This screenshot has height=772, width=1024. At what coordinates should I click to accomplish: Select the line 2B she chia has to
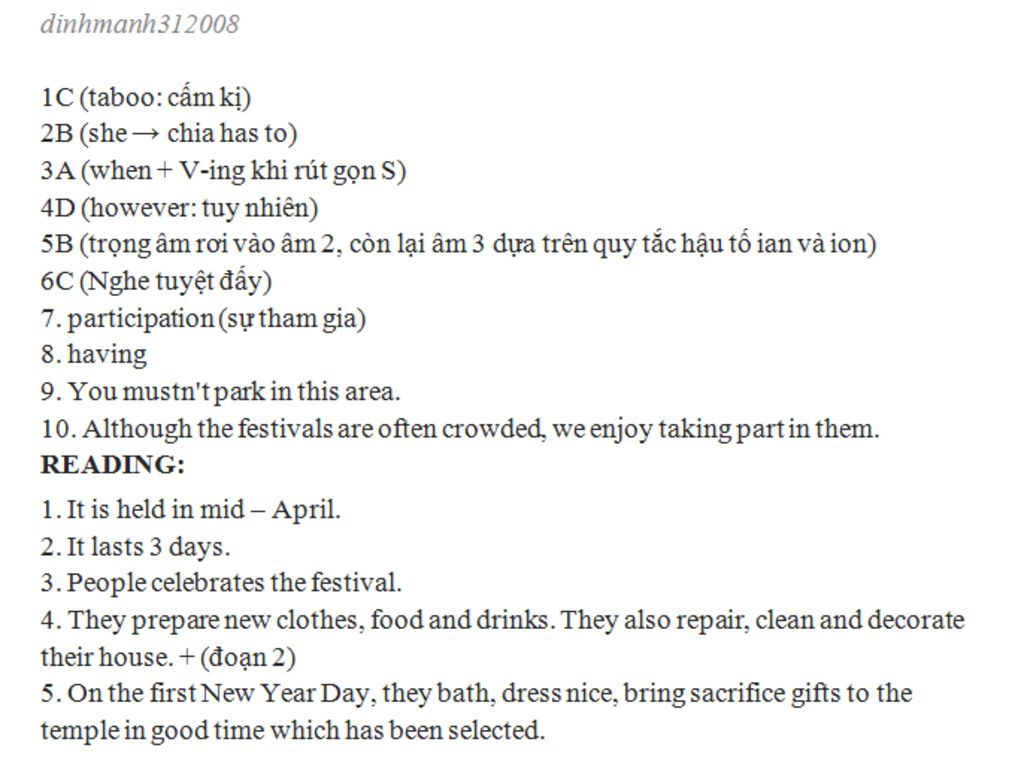[x=168, y=133]
